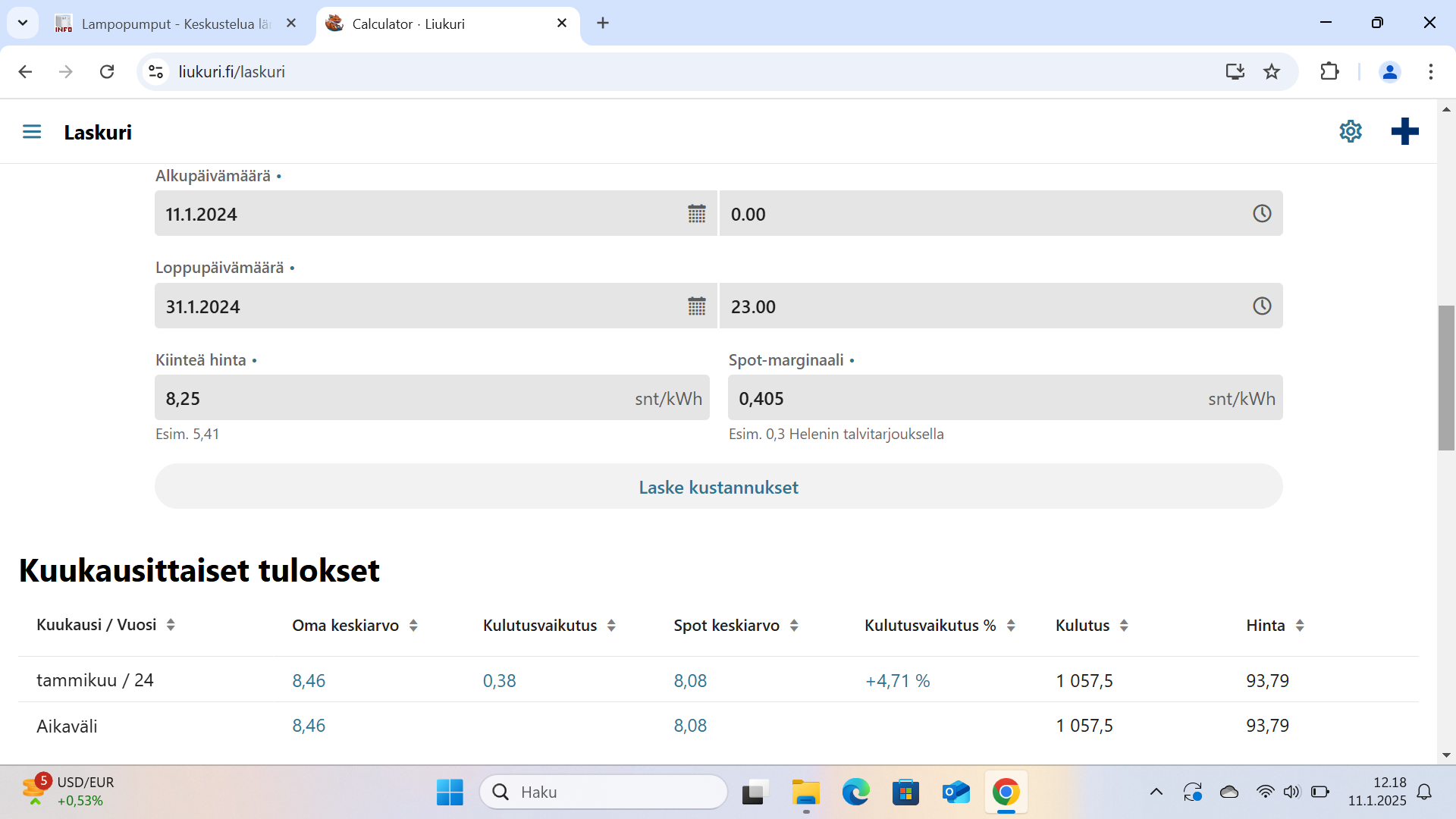Click the Spot-marginaali input field
Viewport: 1456px width, 819px height.
coord(963,398)
